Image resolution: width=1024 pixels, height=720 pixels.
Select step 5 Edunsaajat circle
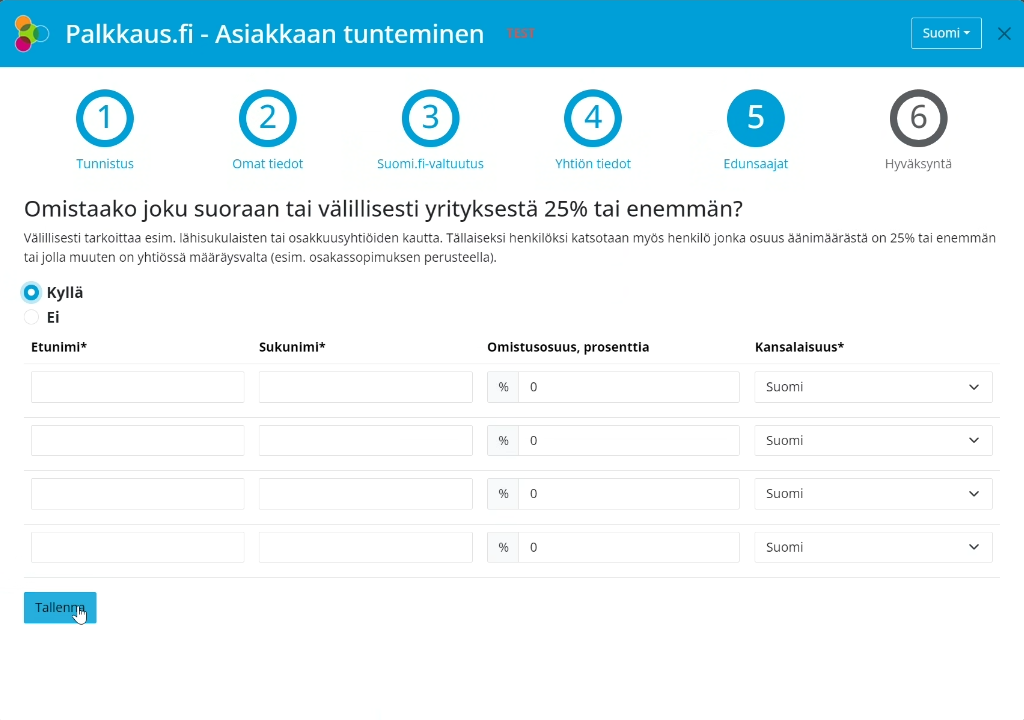coord(756,118)
